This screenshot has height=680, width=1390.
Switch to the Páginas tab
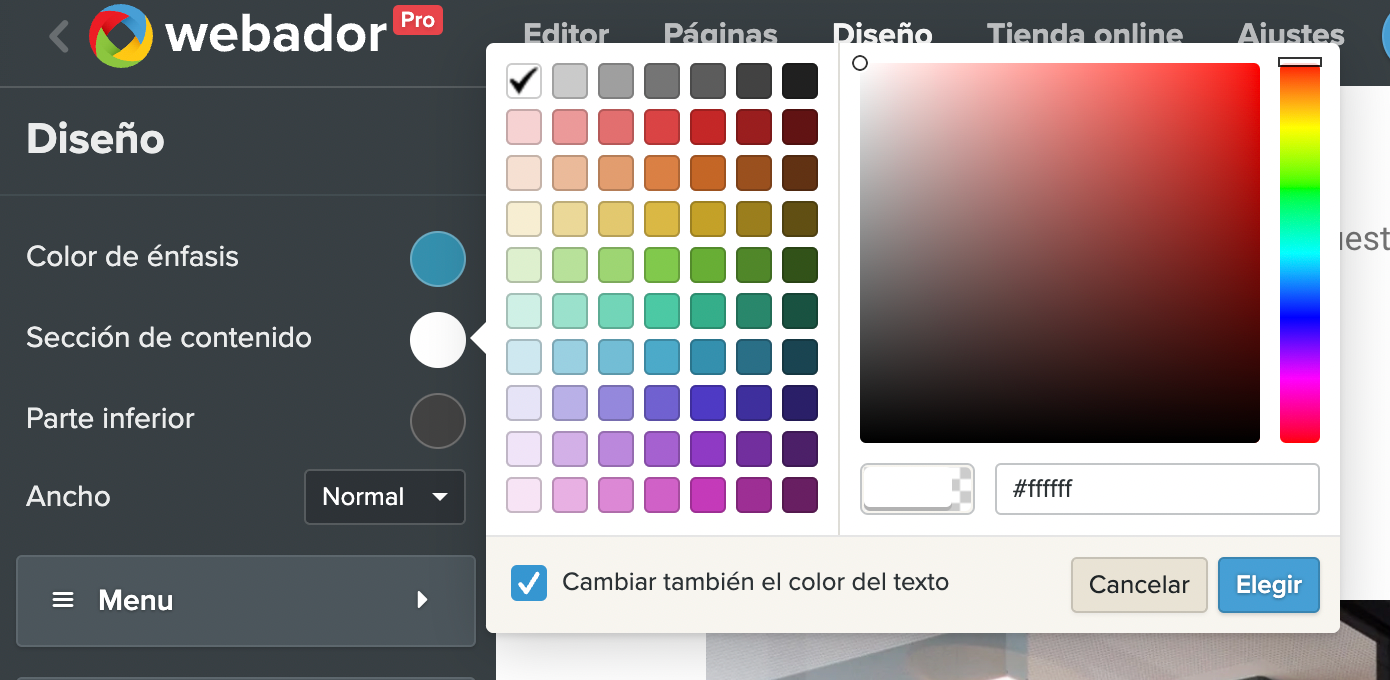point(720,35)
